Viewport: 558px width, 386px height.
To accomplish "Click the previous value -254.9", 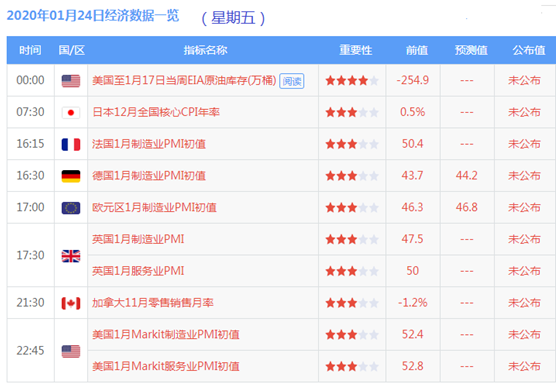I will [x=413, y=80].
